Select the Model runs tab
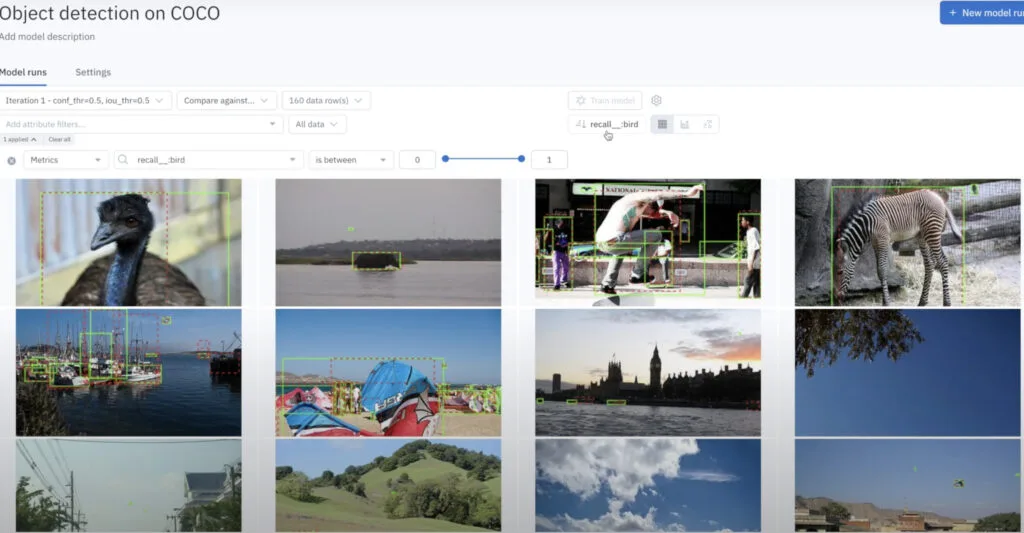 23,72
